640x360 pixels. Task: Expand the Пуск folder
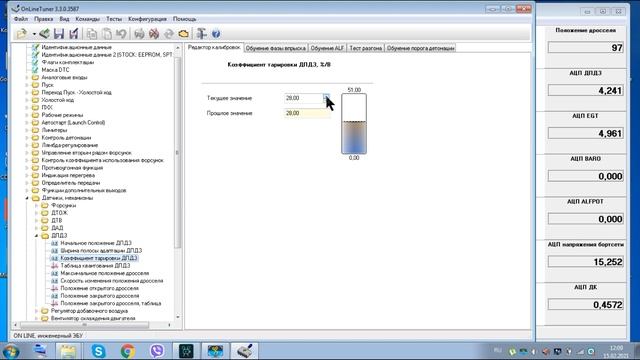27,85
